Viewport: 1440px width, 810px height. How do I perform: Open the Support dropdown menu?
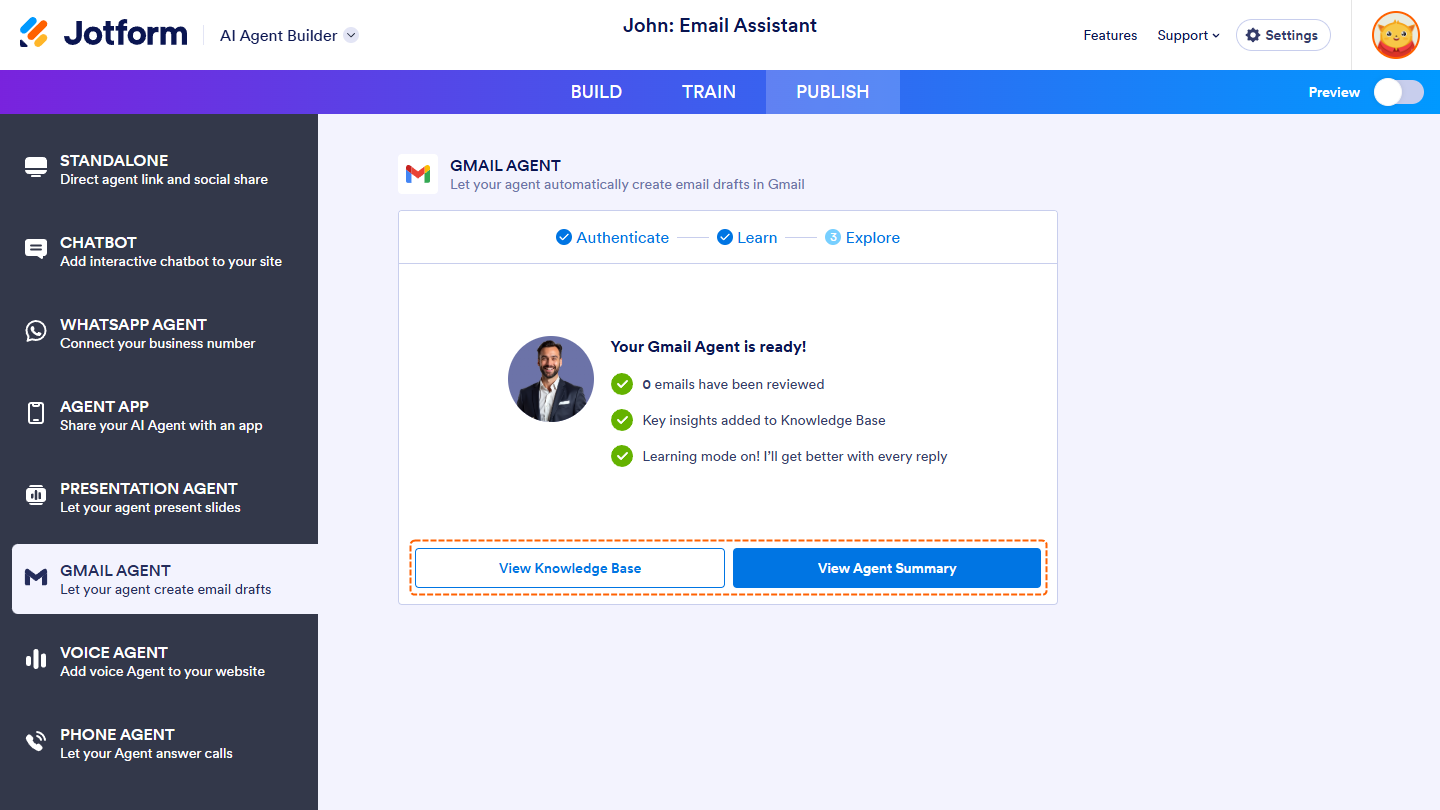click(1188, 35)
